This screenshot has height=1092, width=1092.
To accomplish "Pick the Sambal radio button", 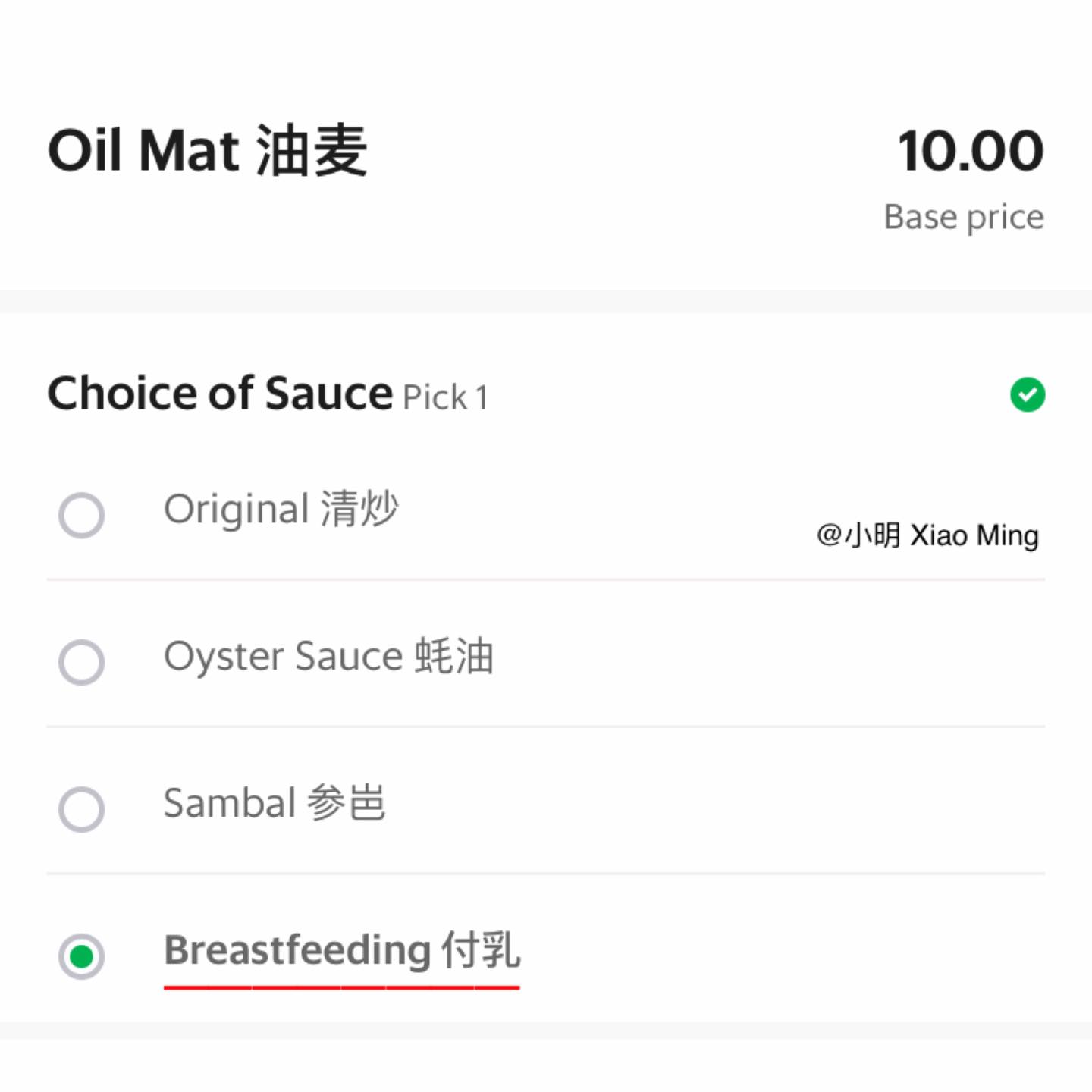I will tap(81, 809).
